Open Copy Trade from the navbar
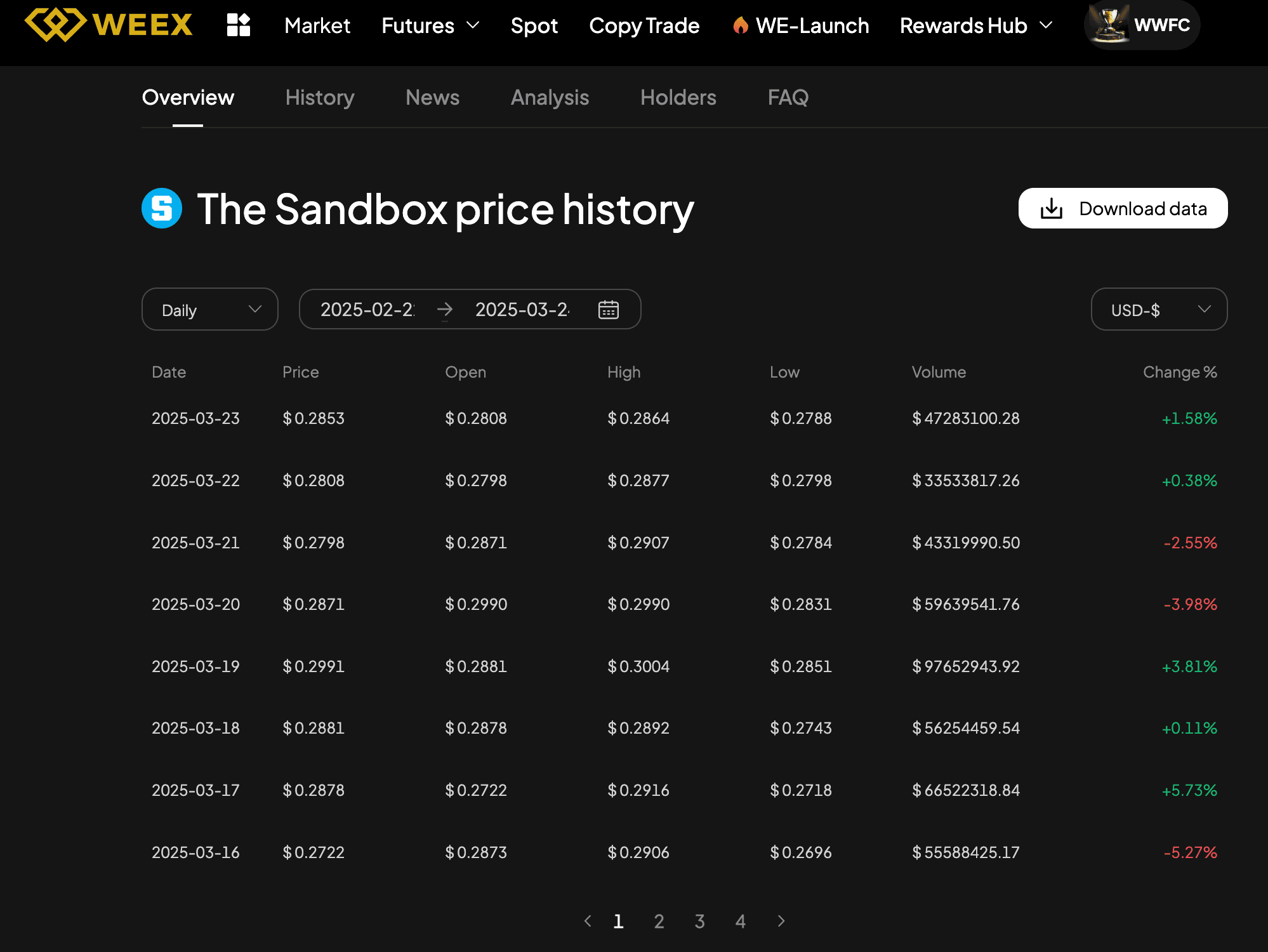Viewport: 1268px width, 952px height. pyautogui.click(x=644, y=25)
